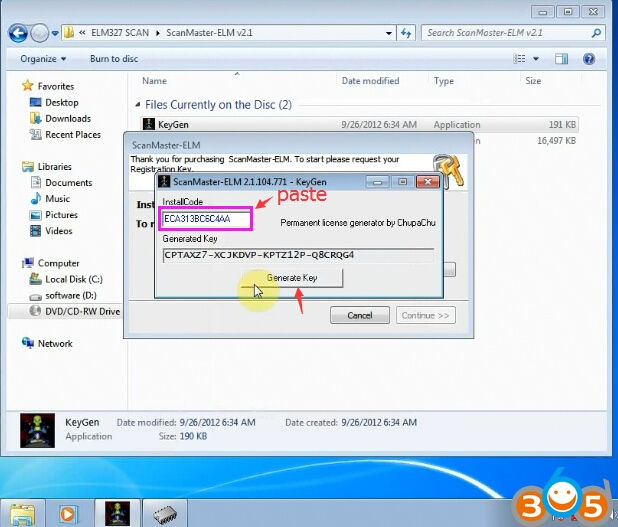The height and width of the screenshot is (527, 618).
Task: Click the Network icon in sidebar
Action: 28,343
